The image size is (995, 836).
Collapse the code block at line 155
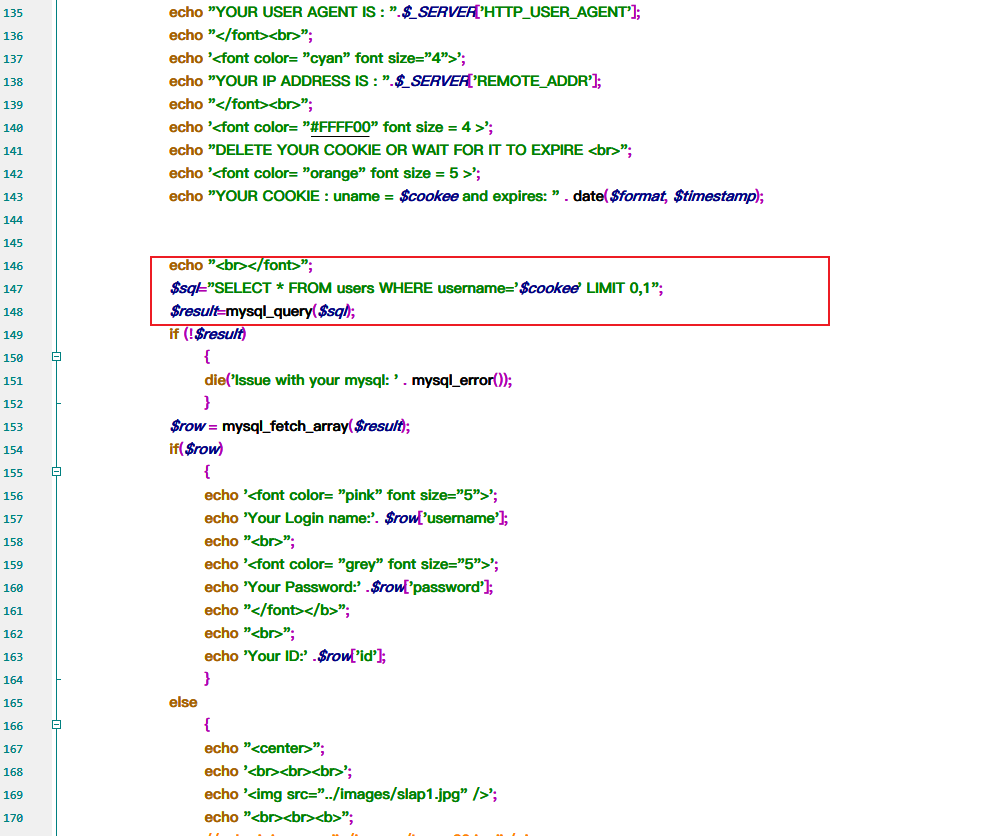[56, 472]
